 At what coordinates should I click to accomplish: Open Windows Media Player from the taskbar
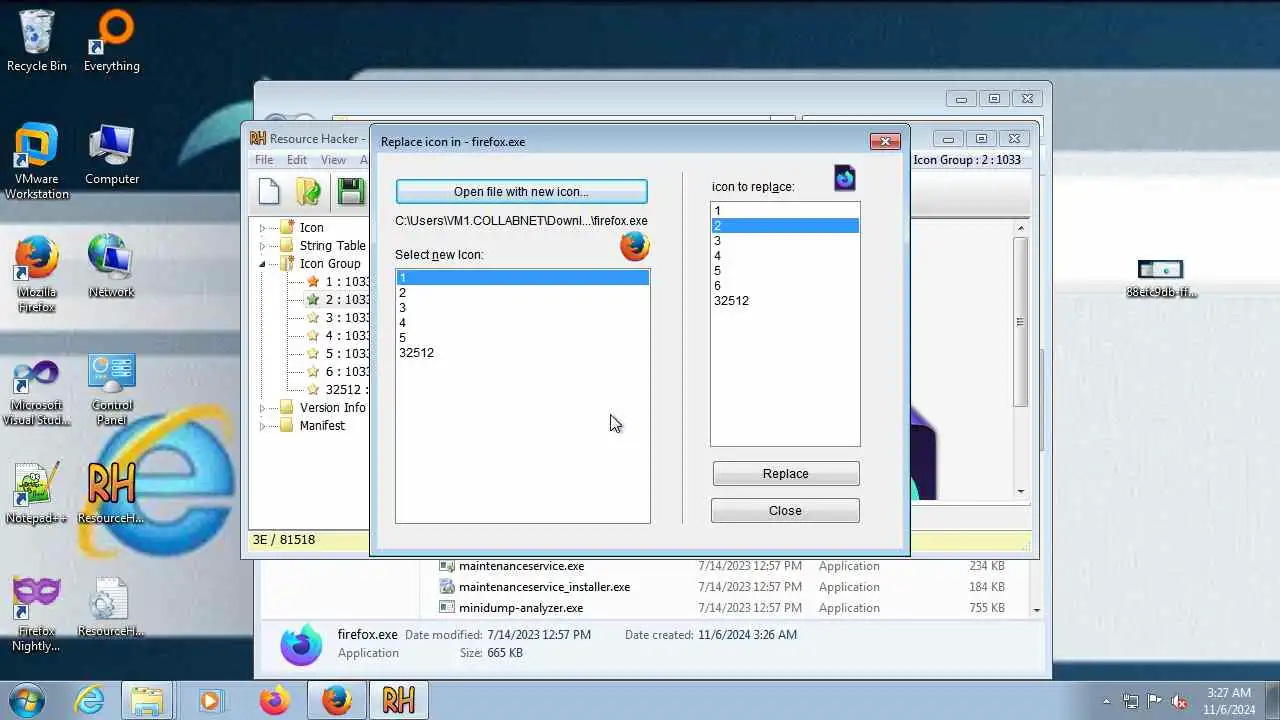(210, 700)
